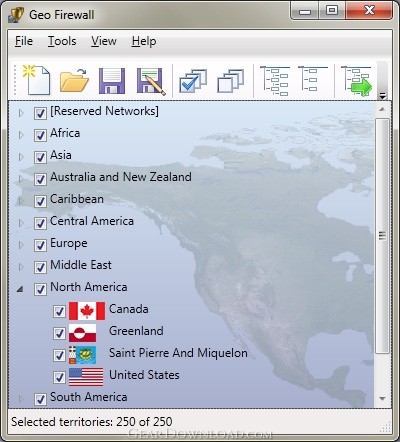Open the View menu
This screenshot has height=442, width=400.
point(104,41)
